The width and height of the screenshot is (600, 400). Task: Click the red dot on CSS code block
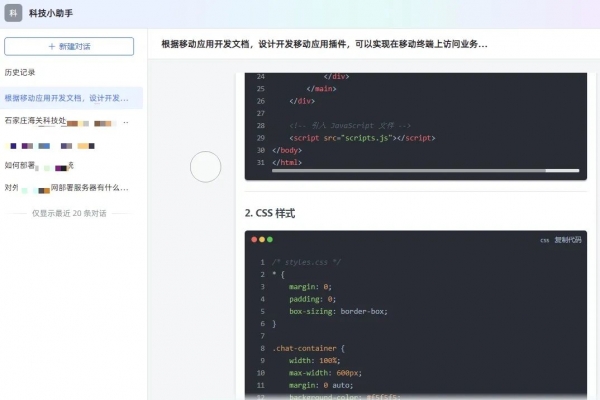pos(254,240)
